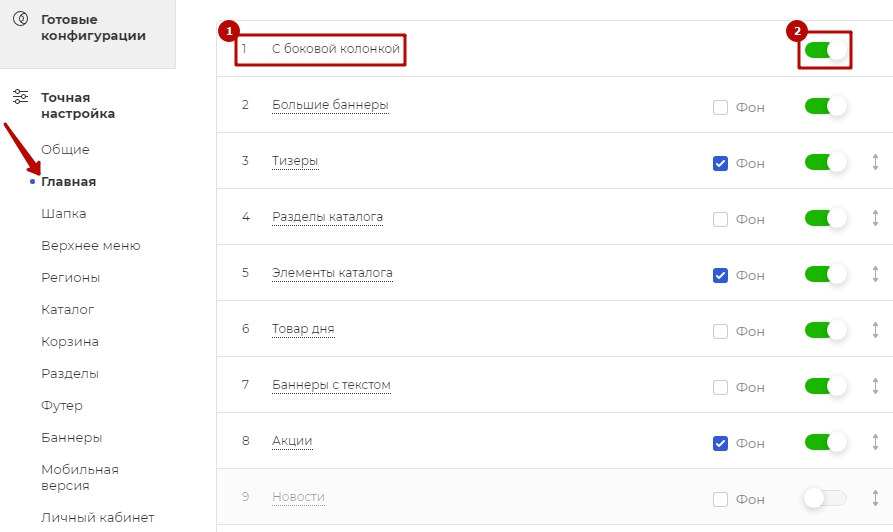
Task: Click the reorder arrows icon for Товар дня
Action: 875,330
